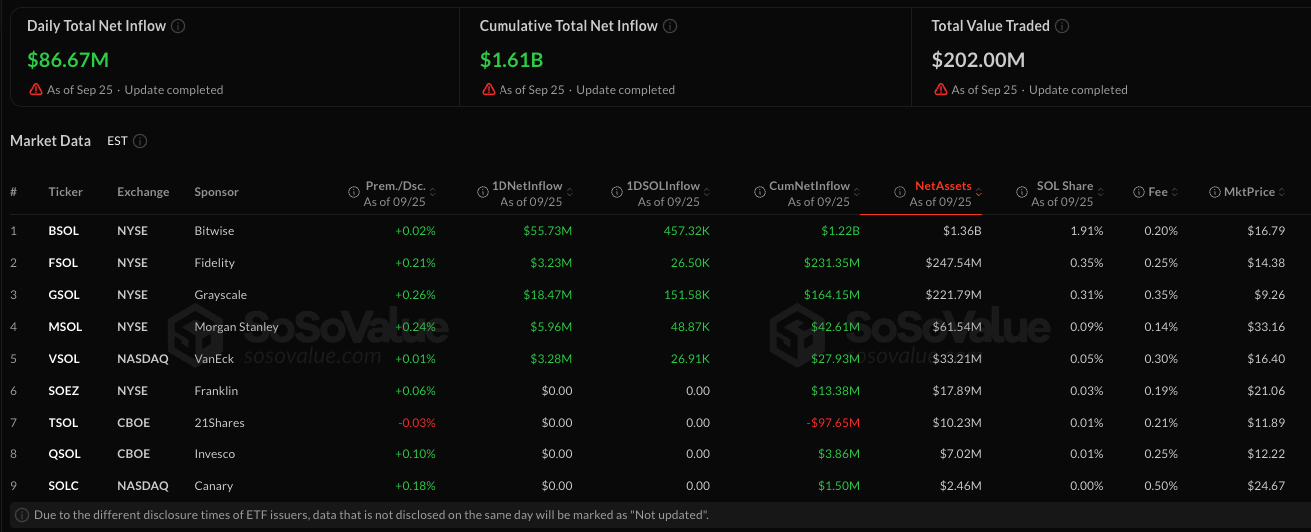Open the info icon for MktPrice column
Viewport: 1311px width, 532px height.
1215,192
